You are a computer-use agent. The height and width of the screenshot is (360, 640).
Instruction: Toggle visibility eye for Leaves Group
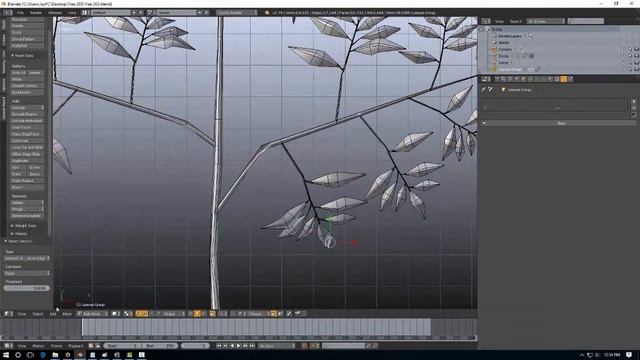623,69
